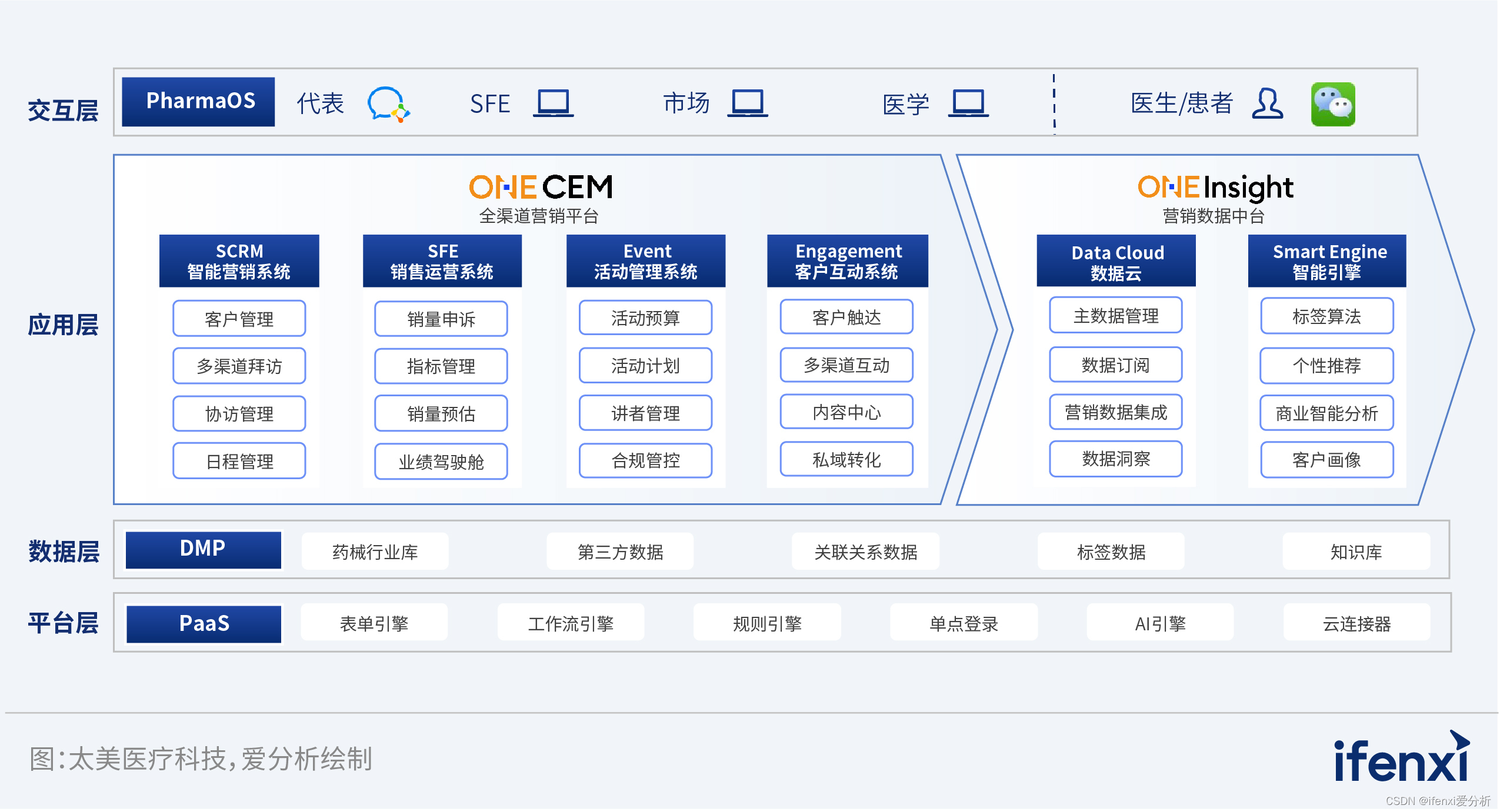The height and width of the screenshot is (812, 1500).
Task: Click the laptop icon next to 市场
Action: pyautogui.click(x=747, y=103)
